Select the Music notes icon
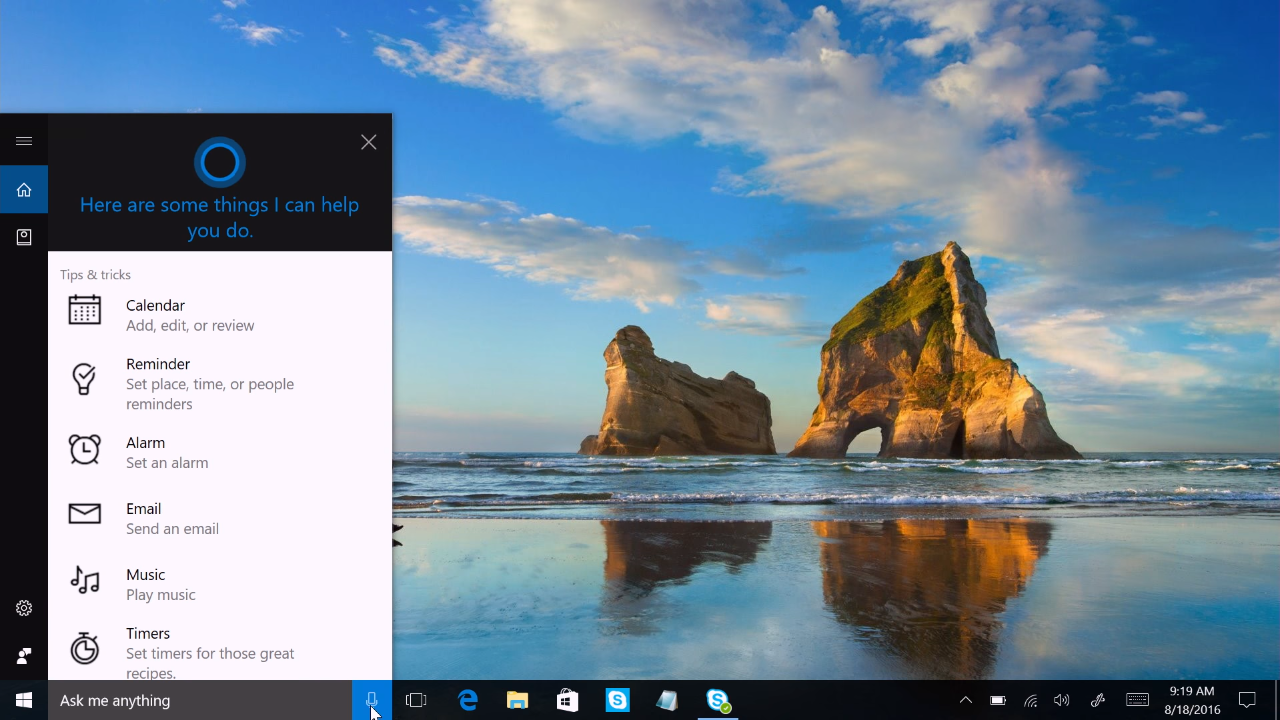Viewport: 1280px width, 720px height. (x=85, y=581)
